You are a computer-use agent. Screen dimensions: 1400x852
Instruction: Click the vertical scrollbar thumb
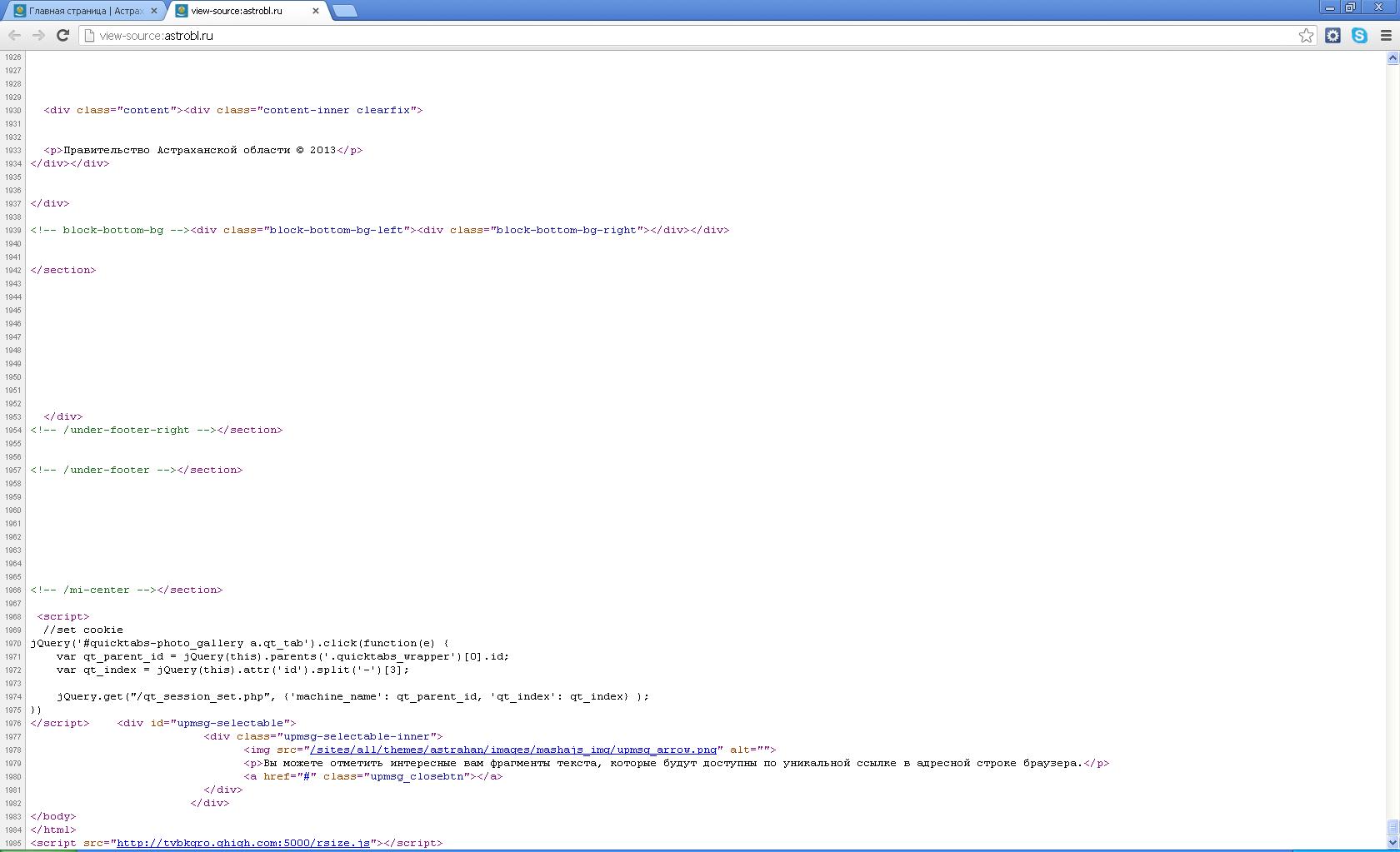1392,828
